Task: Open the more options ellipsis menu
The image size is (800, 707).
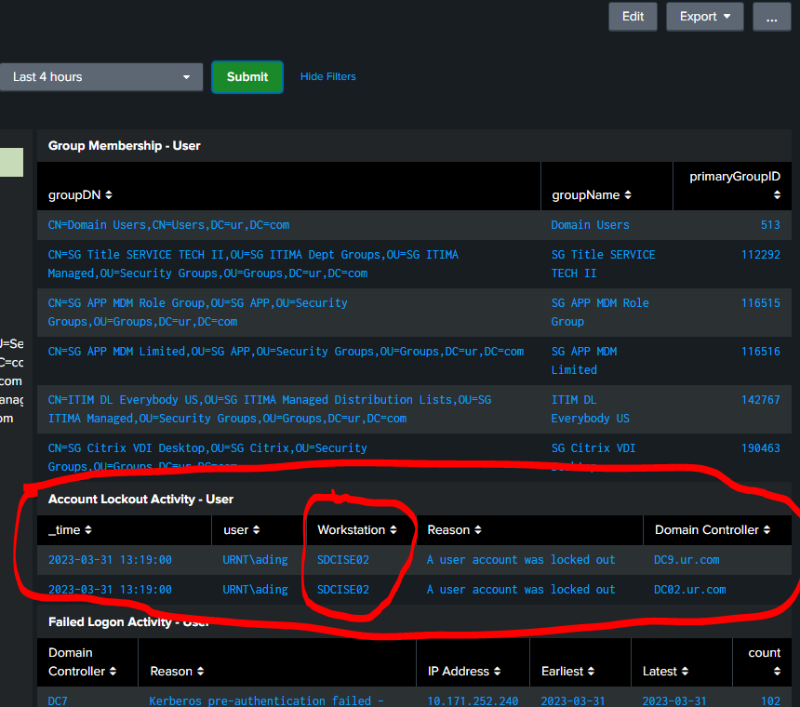Action: point(771,16)
